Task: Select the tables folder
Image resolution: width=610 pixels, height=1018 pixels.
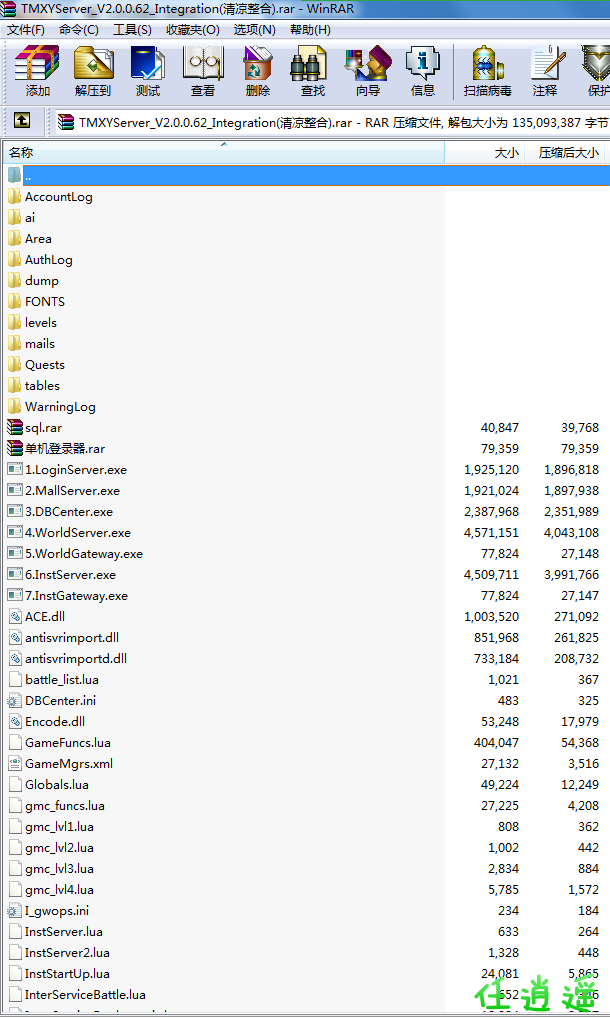Action: (42, 385)
